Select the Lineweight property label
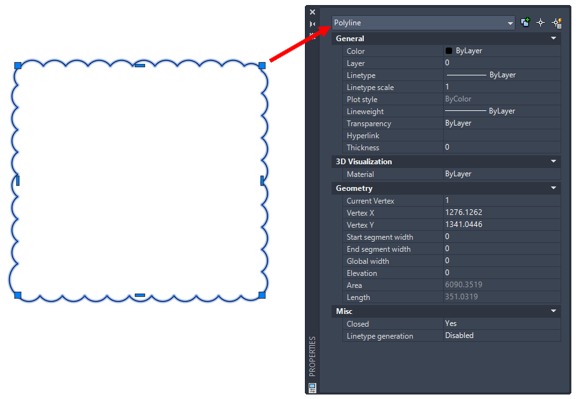The height and width of the screenshot is (399, 578). point(365,111)
